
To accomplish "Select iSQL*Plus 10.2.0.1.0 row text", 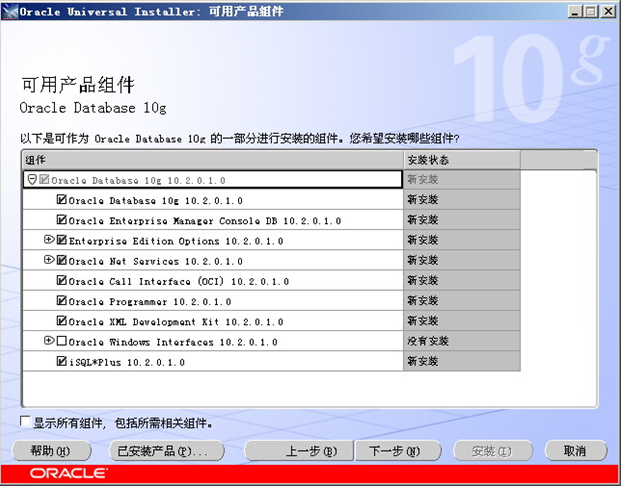I will [x=127, y=362].
